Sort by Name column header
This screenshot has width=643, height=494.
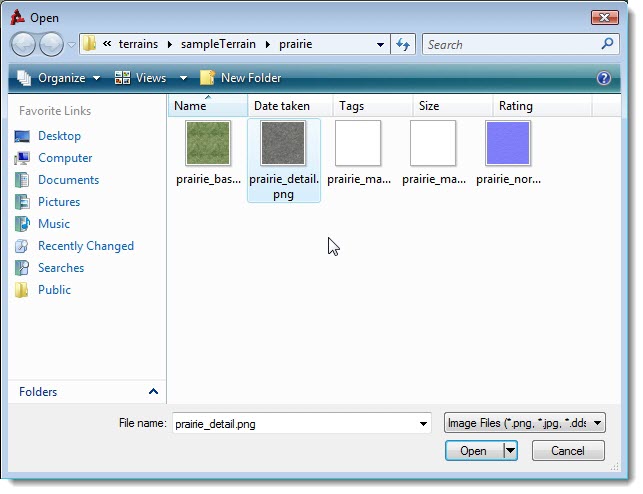coord(208,106)
